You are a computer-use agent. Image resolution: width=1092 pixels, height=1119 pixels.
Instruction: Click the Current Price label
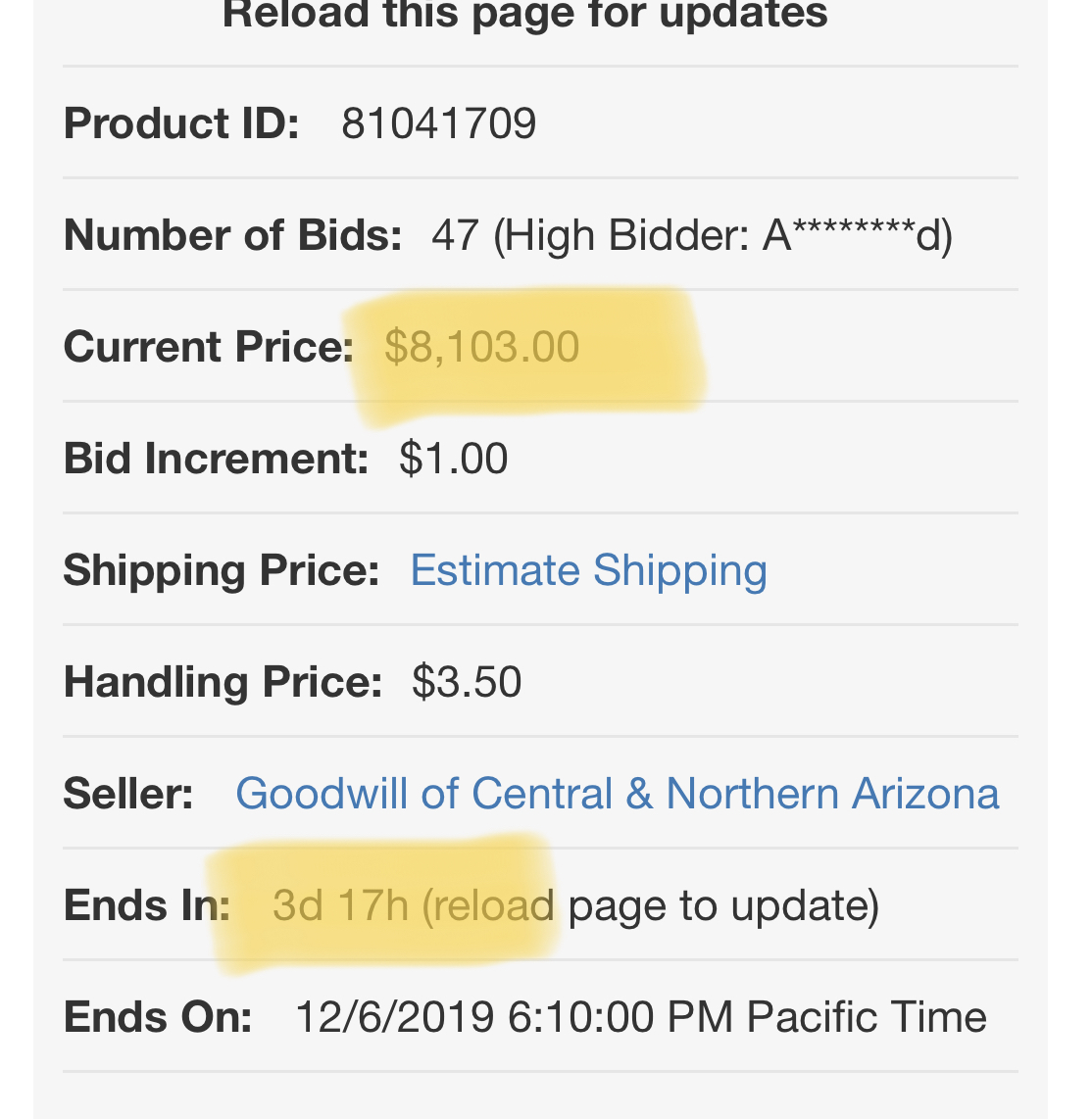click(x=208, y=348)
